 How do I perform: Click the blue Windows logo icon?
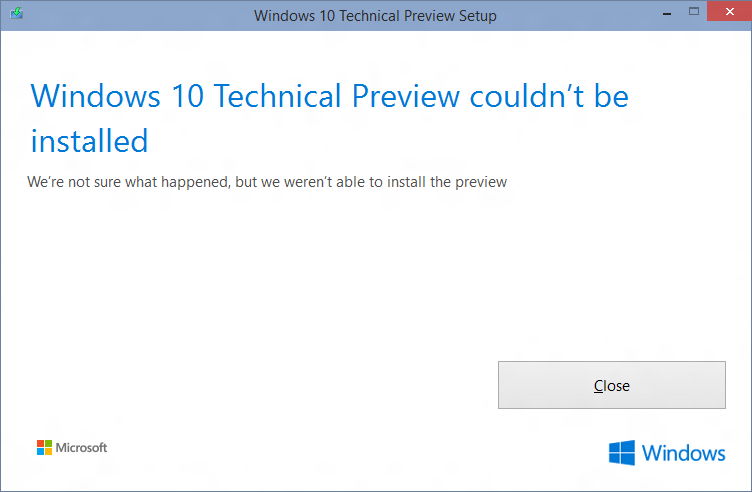coord(622,453)
